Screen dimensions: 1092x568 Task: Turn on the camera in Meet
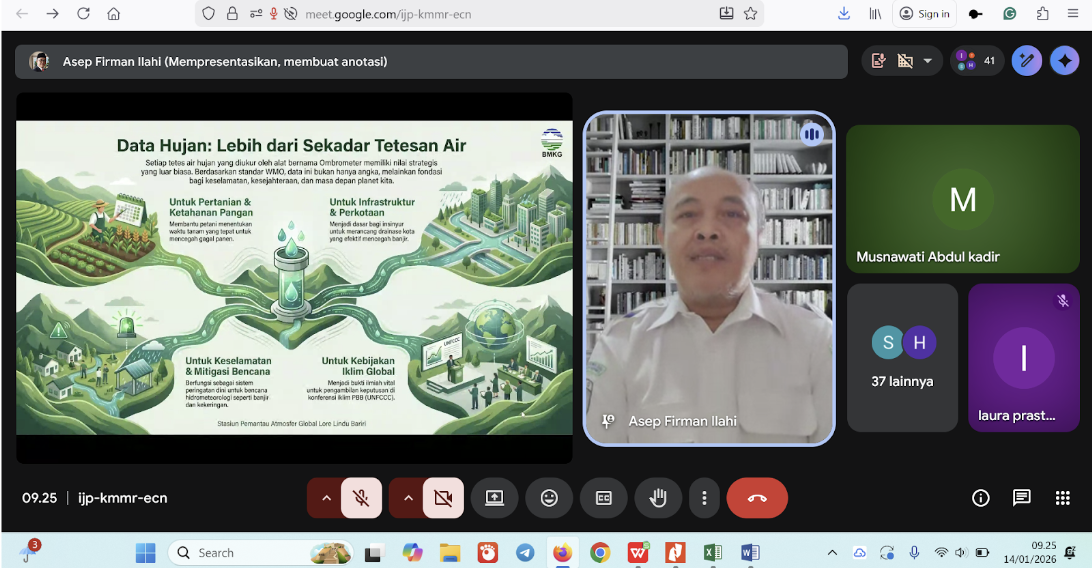pos(443,498)
